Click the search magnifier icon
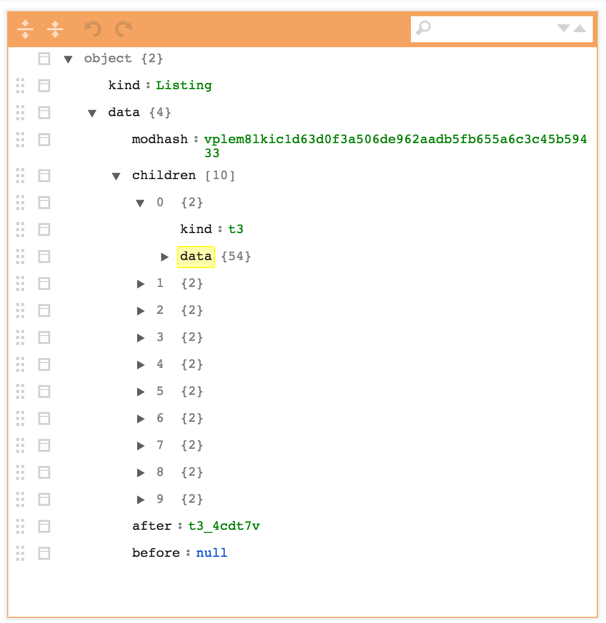 [x=423, y=28]
